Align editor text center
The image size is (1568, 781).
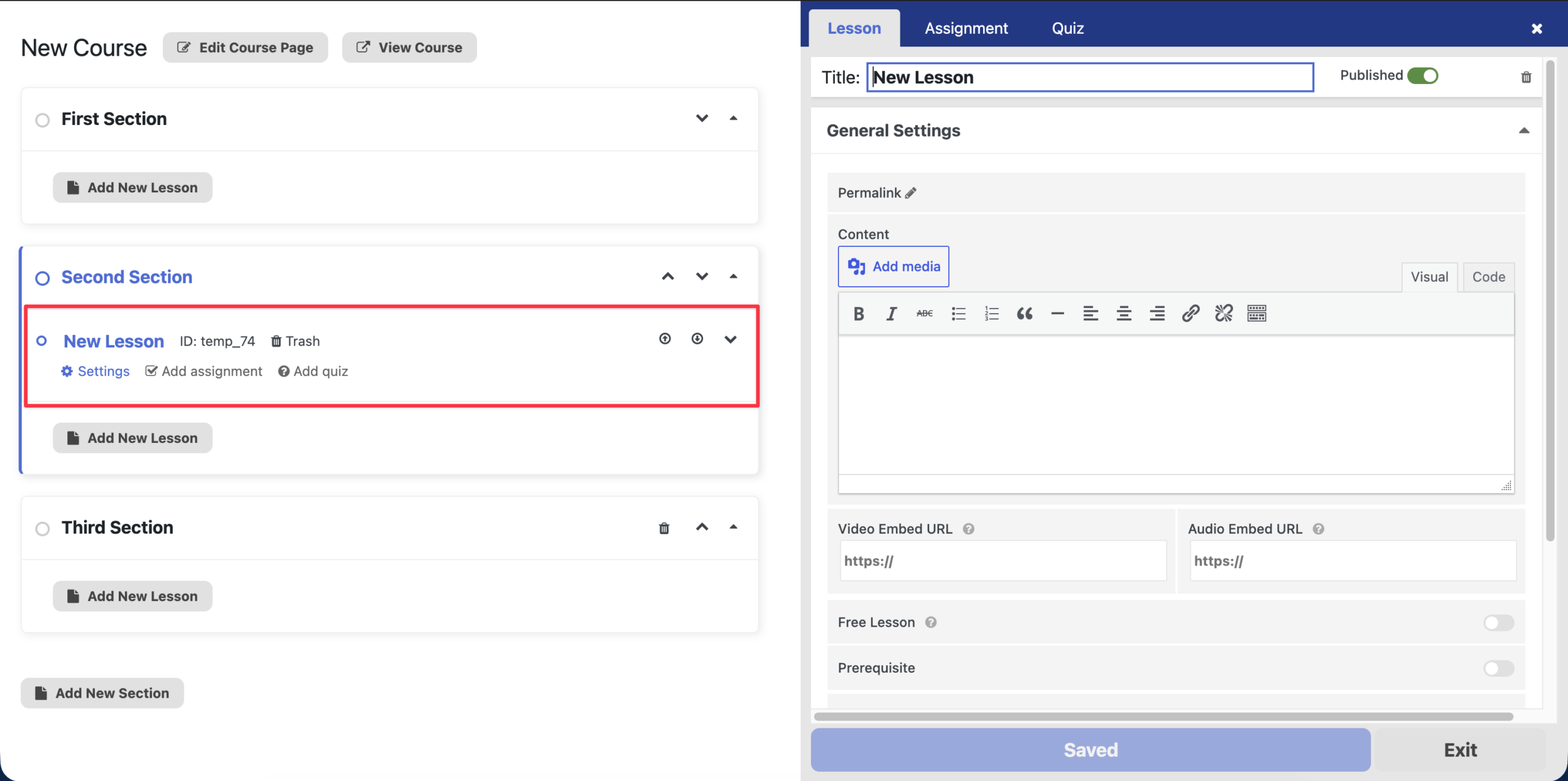pos(1124,314)
